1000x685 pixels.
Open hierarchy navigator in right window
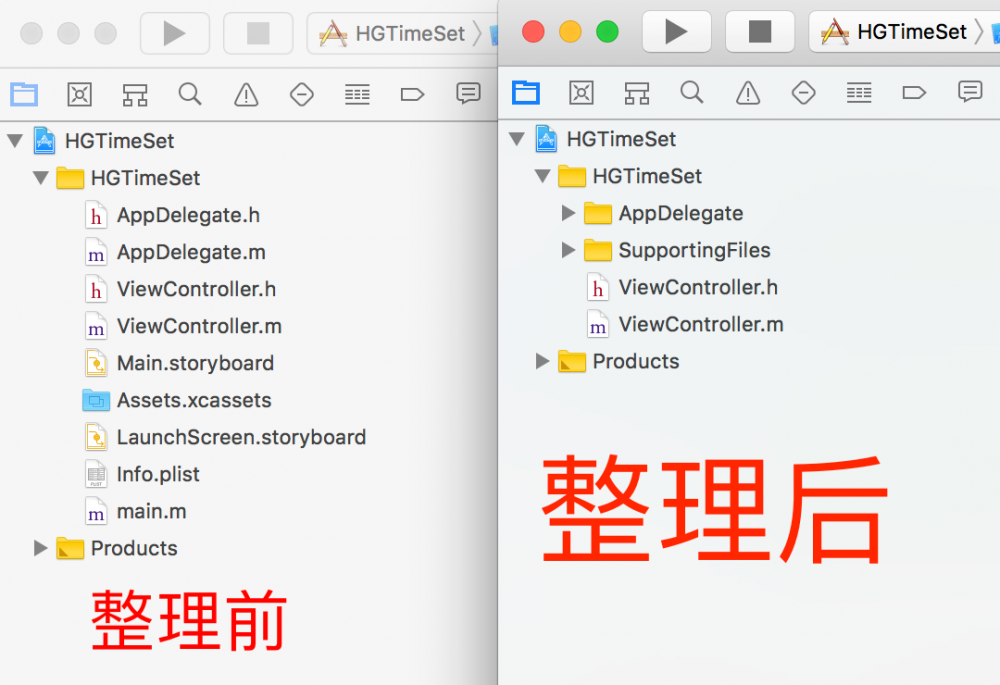point(637,92)
